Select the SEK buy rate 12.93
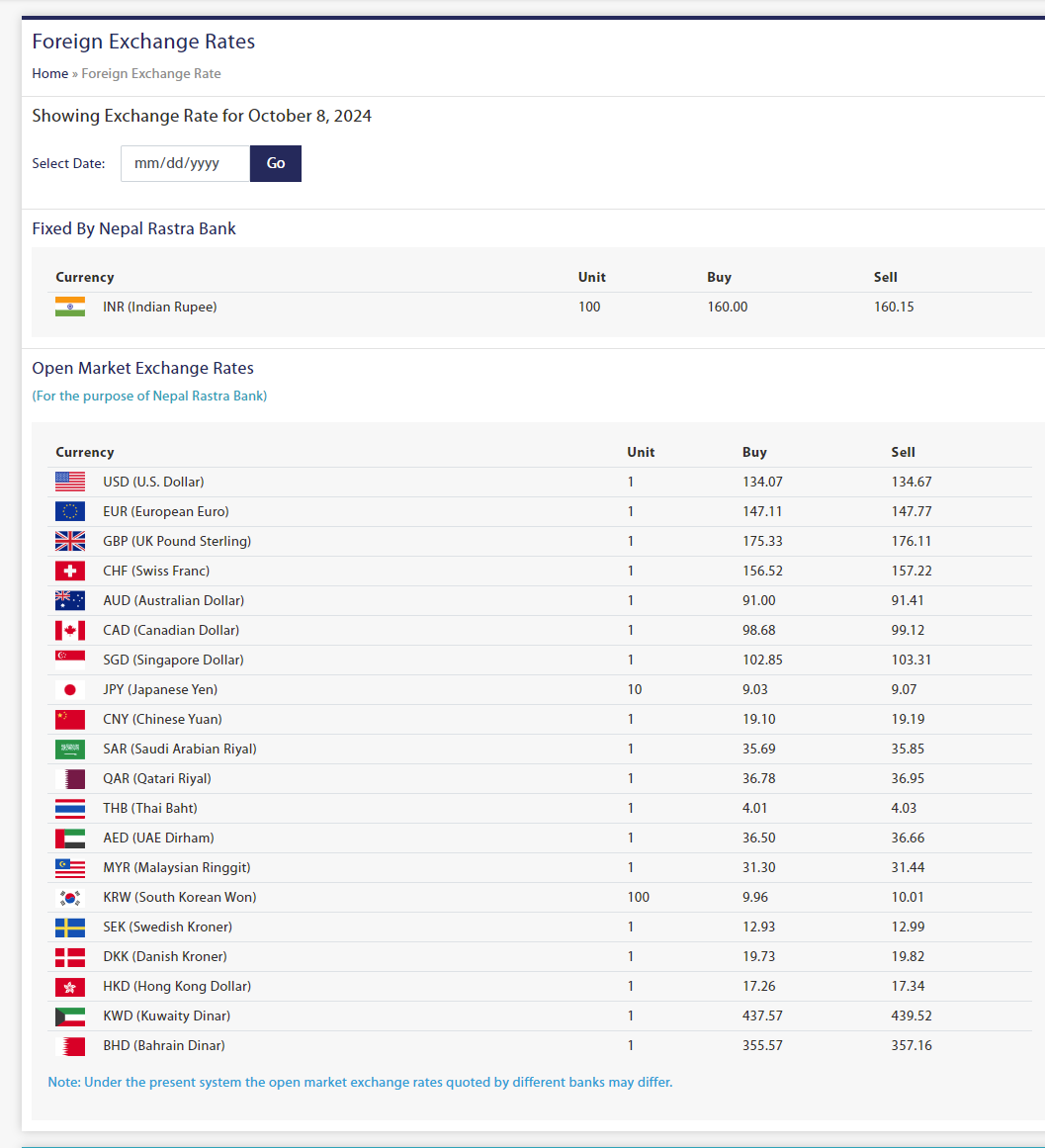 click(759, 927)
